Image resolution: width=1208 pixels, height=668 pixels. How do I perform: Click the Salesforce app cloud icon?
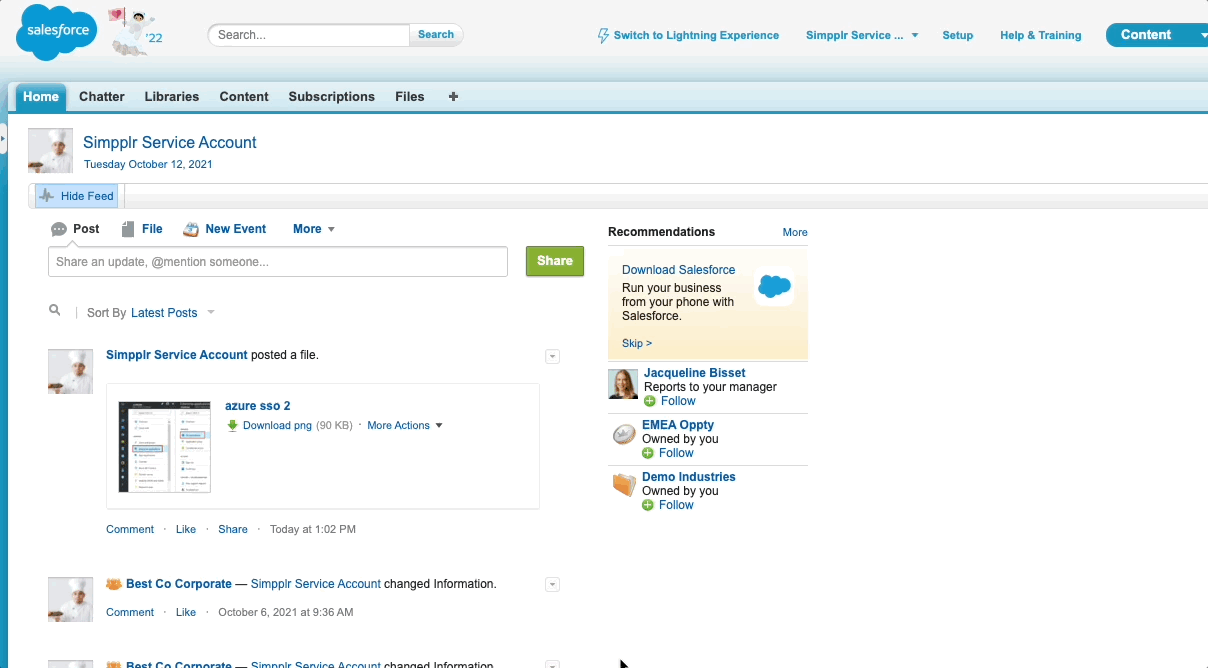774,287
